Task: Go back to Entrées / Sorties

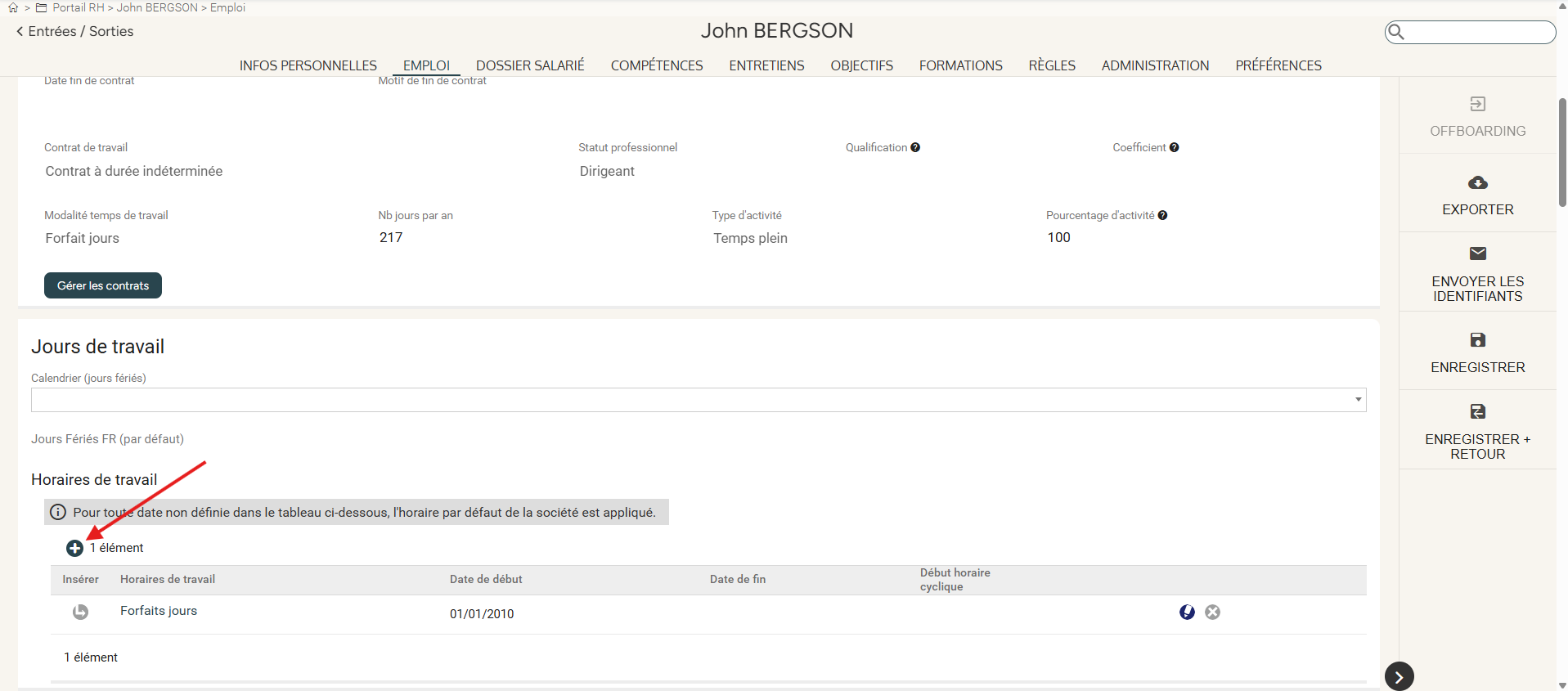Action: click(74, 31)
